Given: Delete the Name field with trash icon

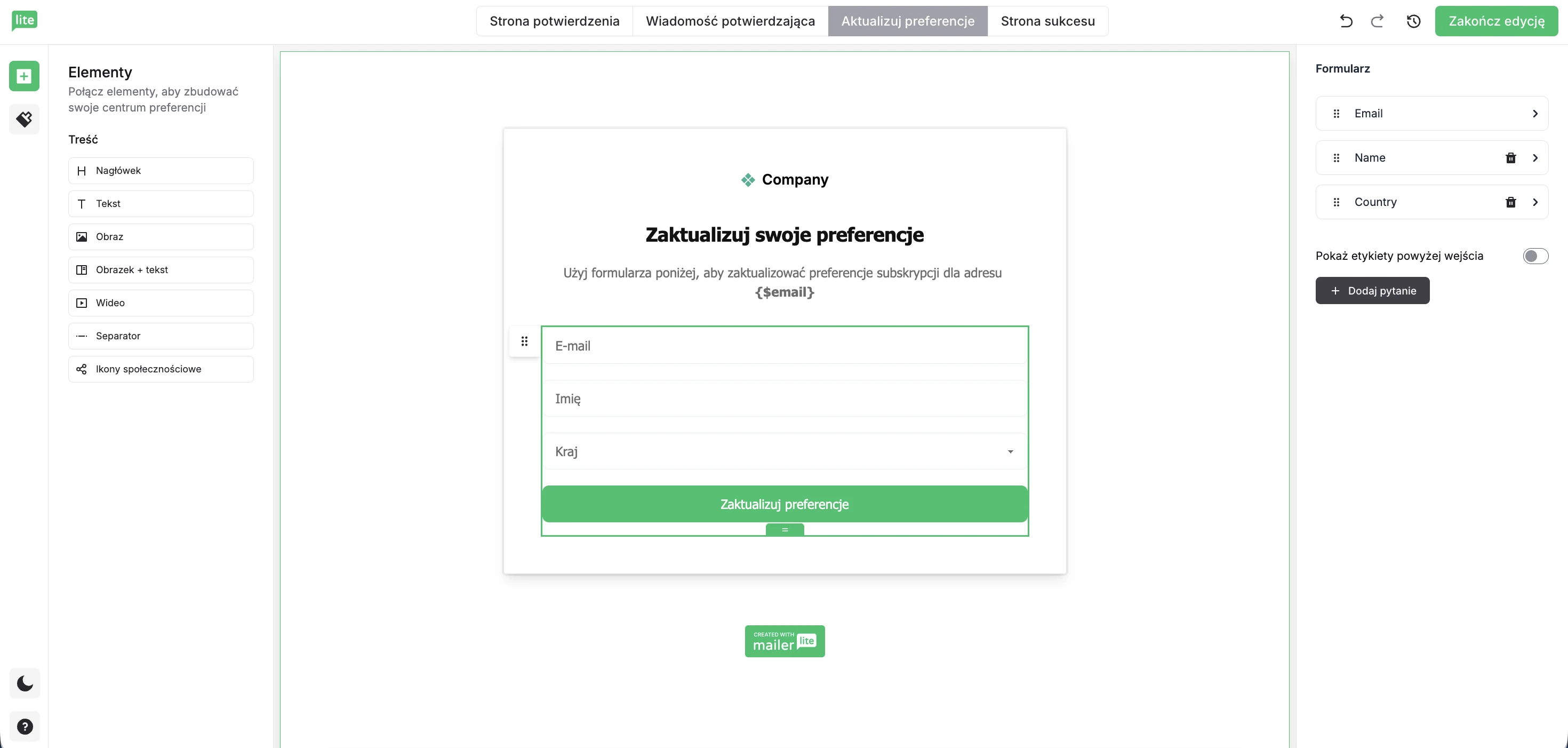Looking at the screenshot, I should tap(1511, 157).
